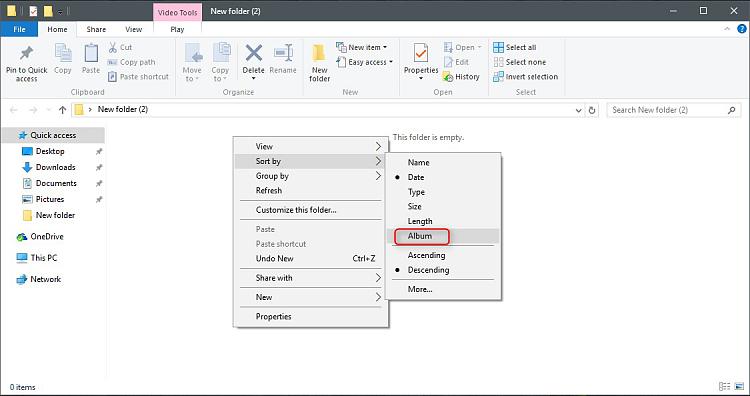Click the address bar path field
The height and width of the screenshot is (396, 750).
328,110
